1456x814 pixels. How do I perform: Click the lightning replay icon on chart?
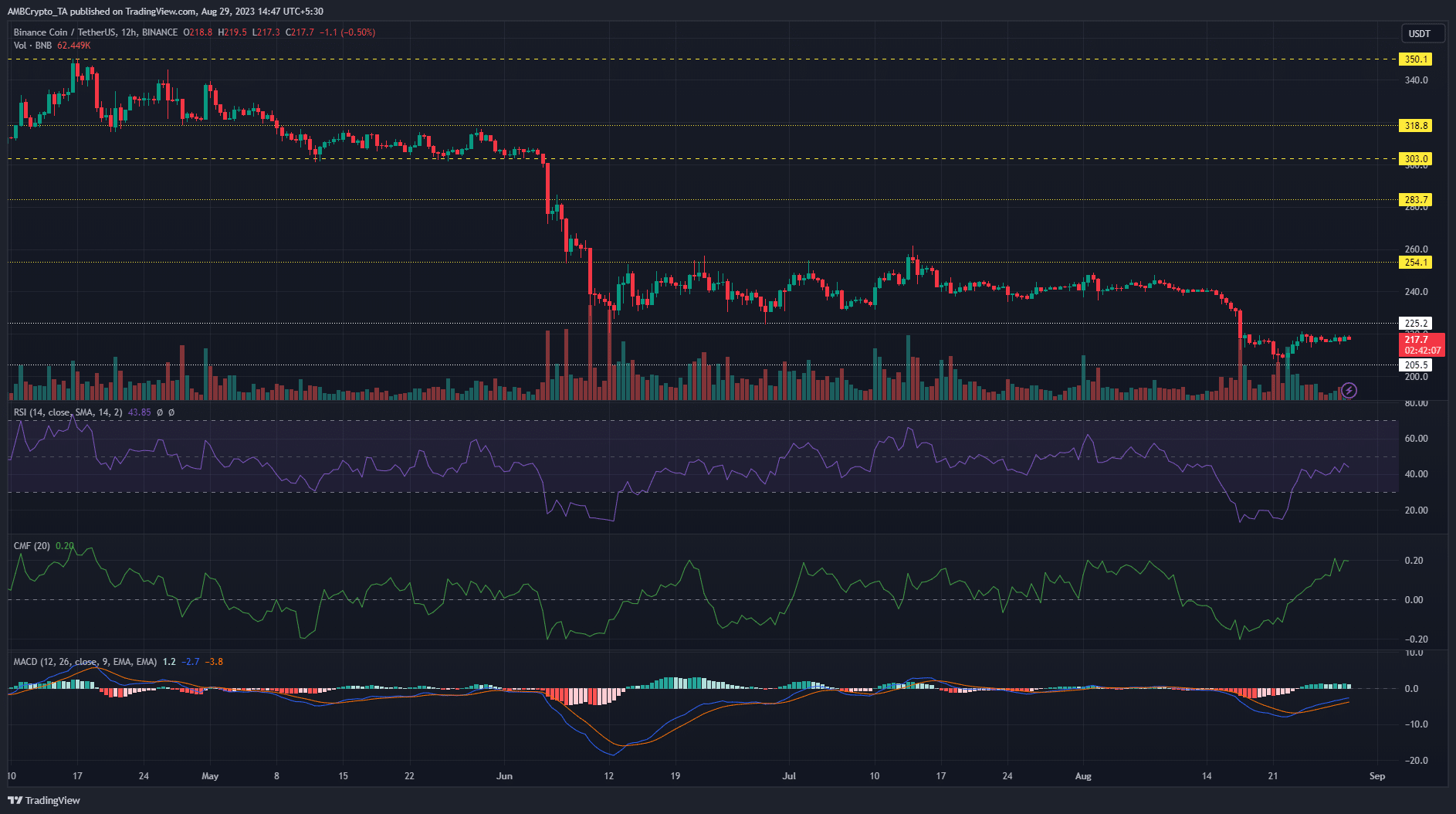point(1349,390)
